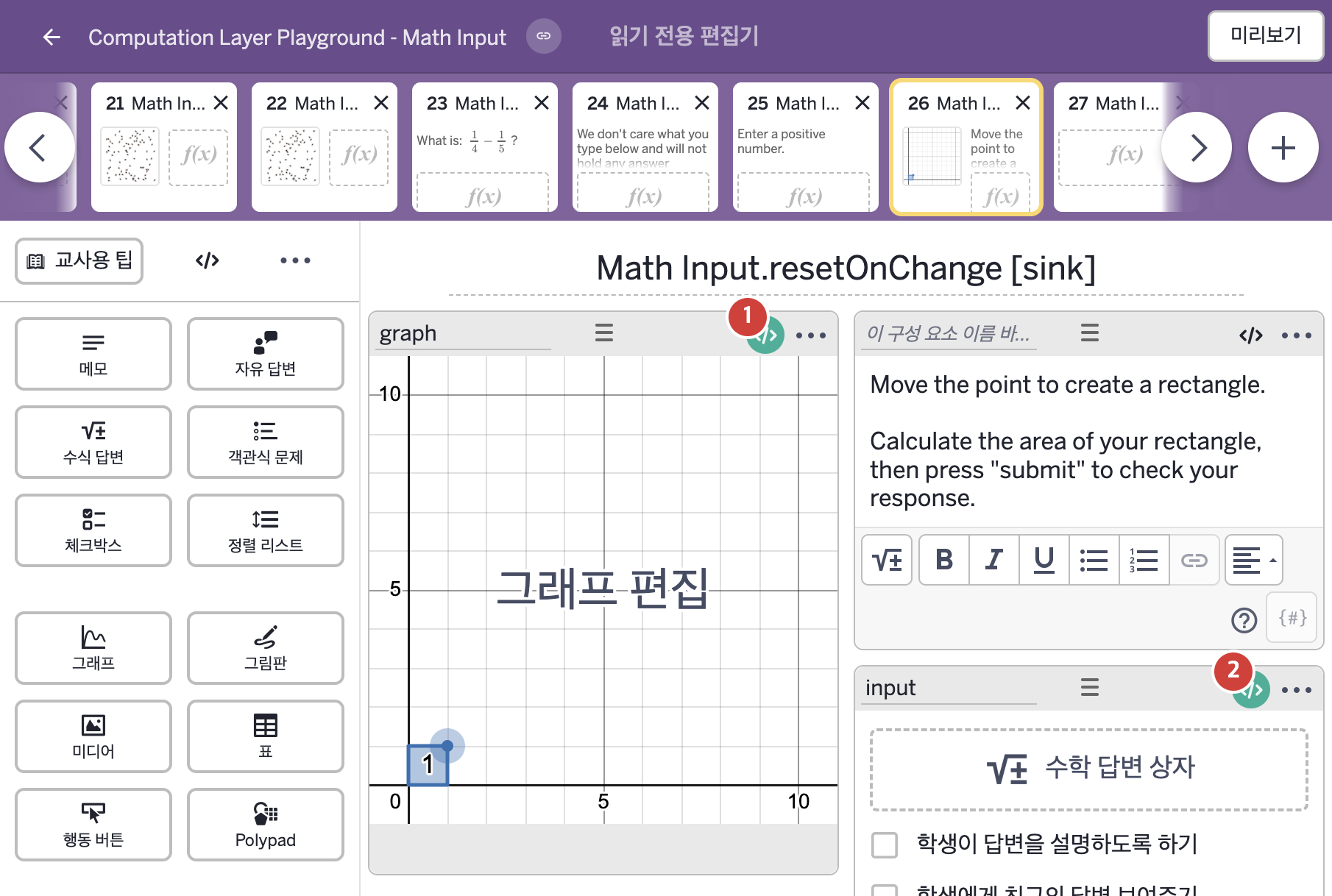Image resolution: width=1332 pixels, height=896 pixels.
Task: Insert the 객관식 문제 multiple choice component
Action: coord(266,442)
